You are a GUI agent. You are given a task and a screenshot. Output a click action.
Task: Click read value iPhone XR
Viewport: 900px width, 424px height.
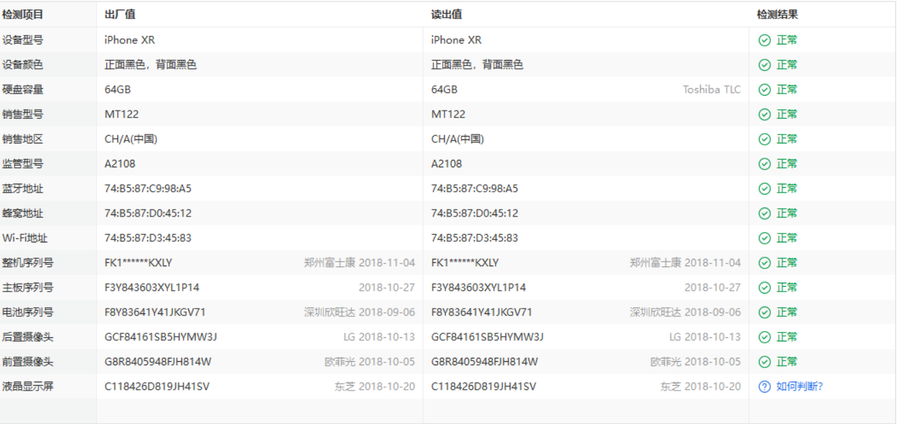coord(456,40)
